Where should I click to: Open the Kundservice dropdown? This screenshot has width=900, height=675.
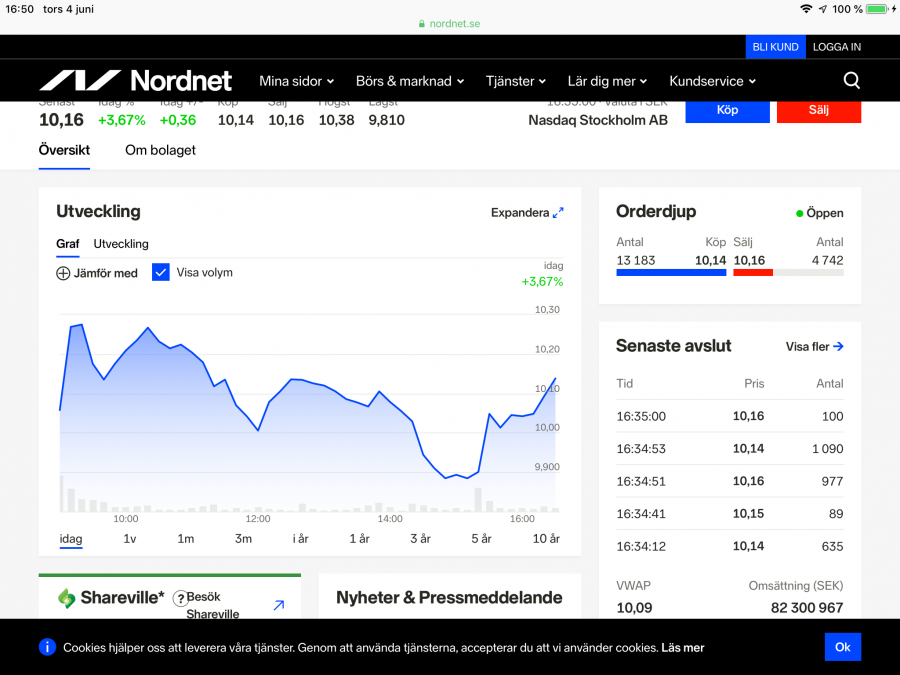pyautogui.click(x=712, y=81)
